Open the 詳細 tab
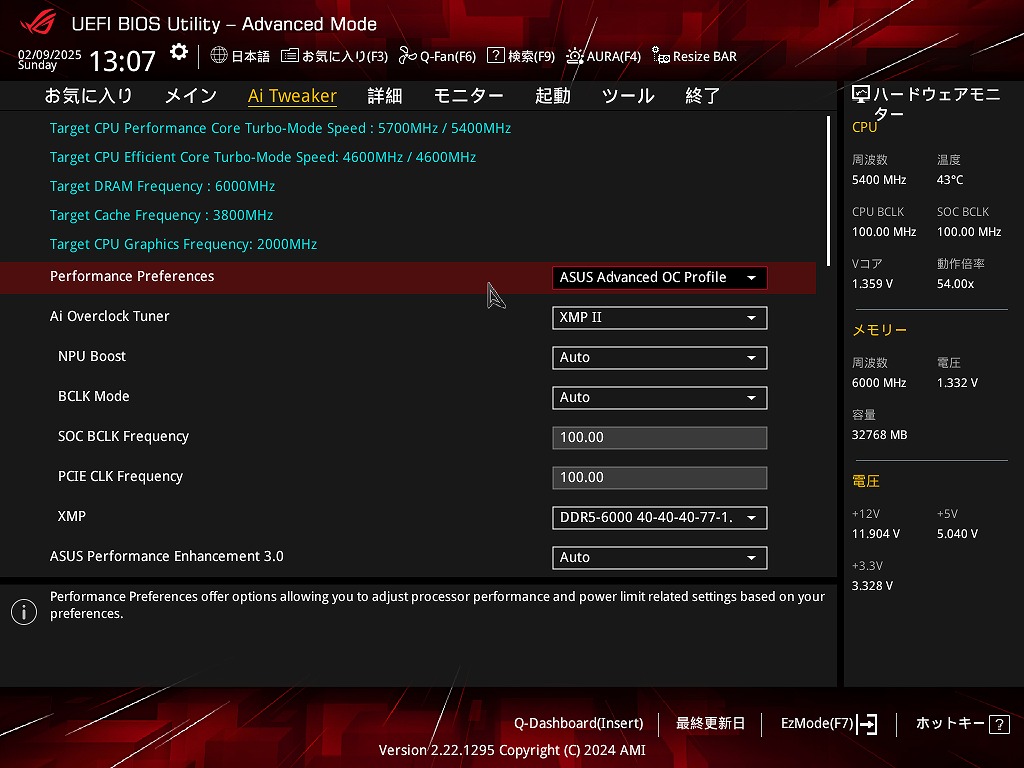Viewport: 1024px width, 768px height. pyautogui.click(x=385, y=96)
